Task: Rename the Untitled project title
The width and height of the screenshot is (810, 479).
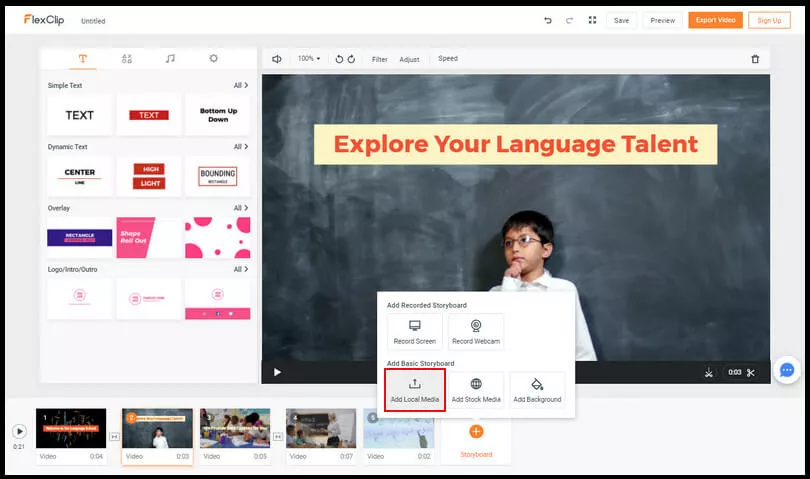Action: (93, 21)
